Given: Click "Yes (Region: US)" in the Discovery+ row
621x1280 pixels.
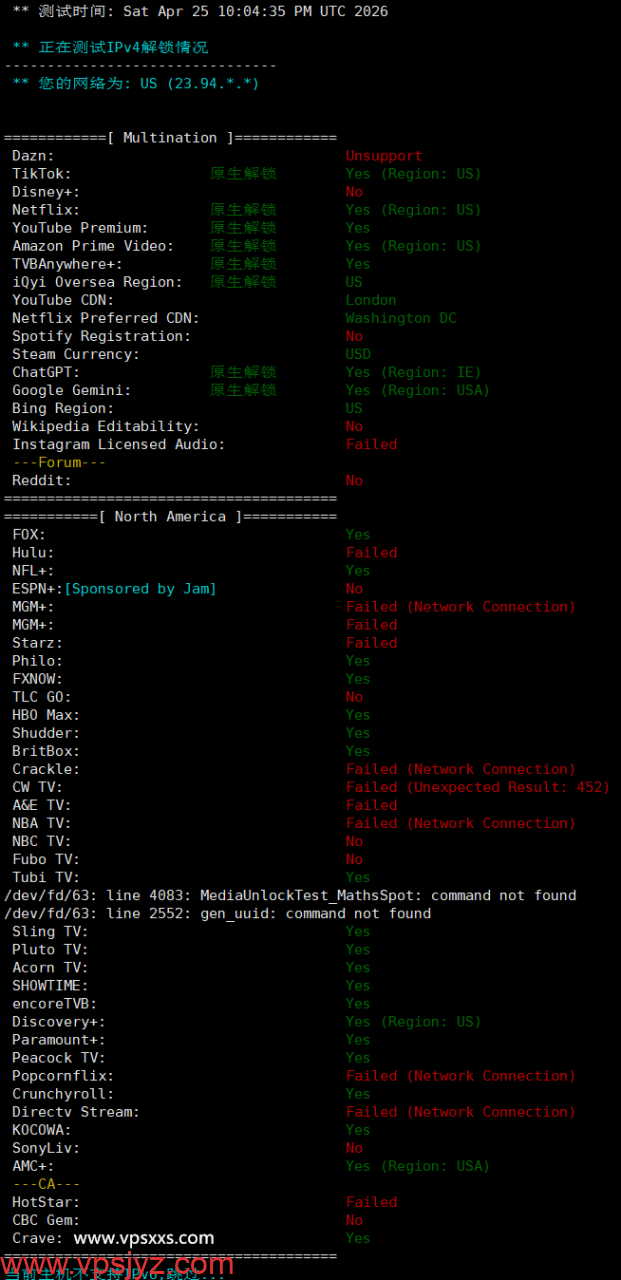Looking at the screenshot, I should [414, 1021].
